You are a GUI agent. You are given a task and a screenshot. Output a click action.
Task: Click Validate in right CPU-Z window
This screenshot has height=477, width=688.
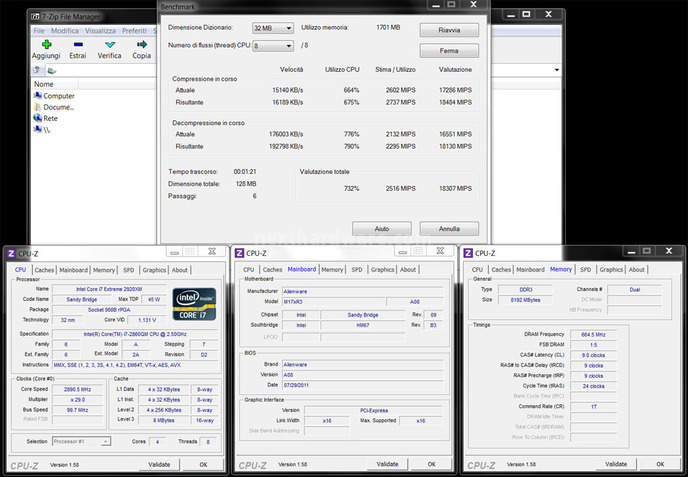(x=616, y=464)
